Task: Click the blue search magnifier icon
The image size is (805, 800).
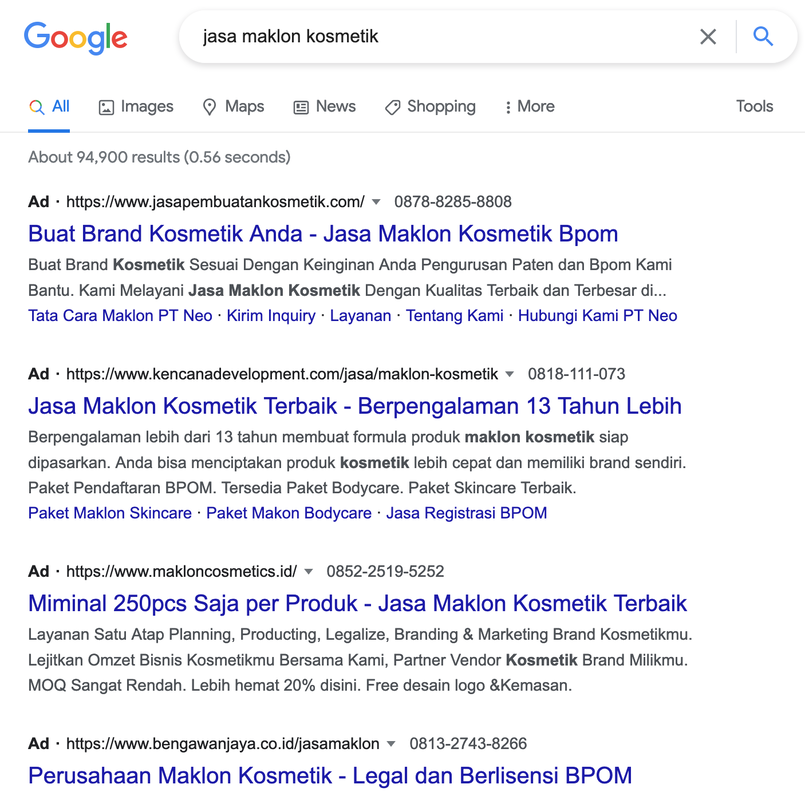Action: point(763,37)
